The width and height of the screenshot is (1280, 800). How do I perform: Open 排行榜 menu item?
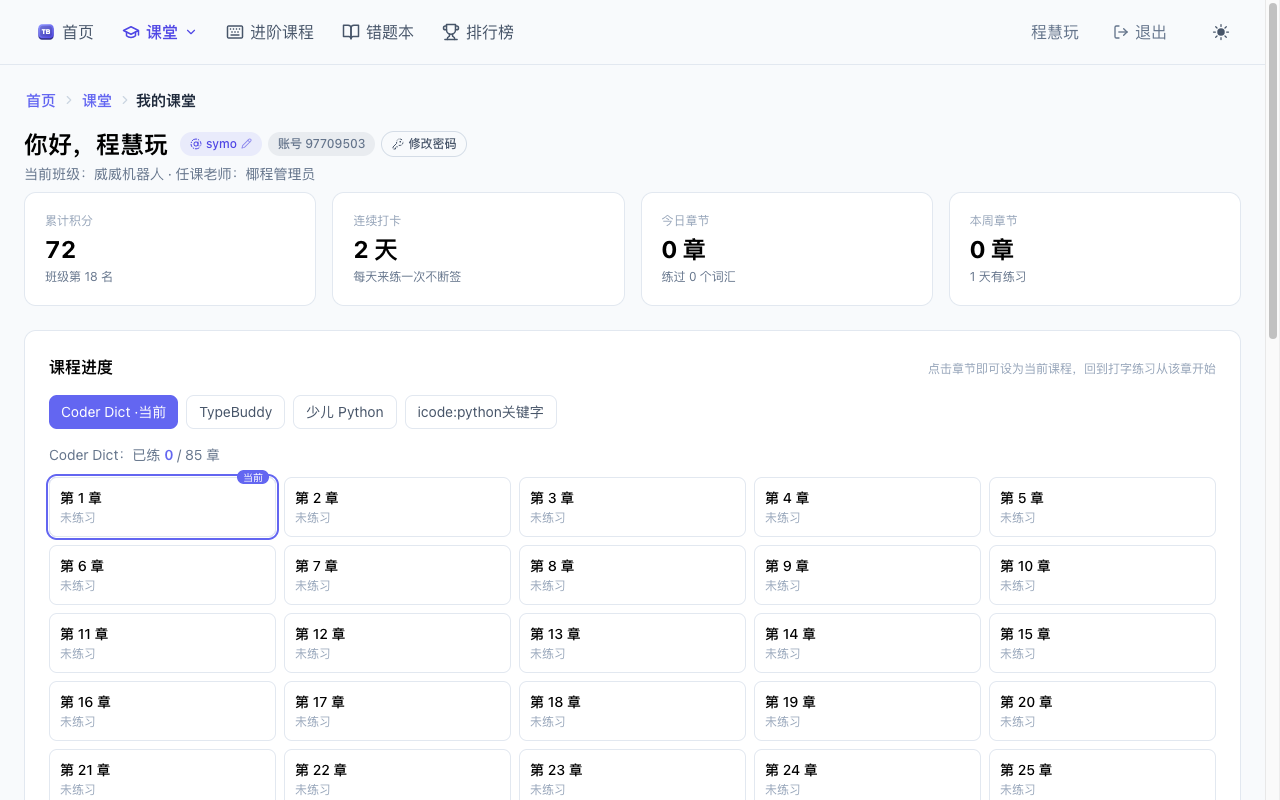(478, 32)
